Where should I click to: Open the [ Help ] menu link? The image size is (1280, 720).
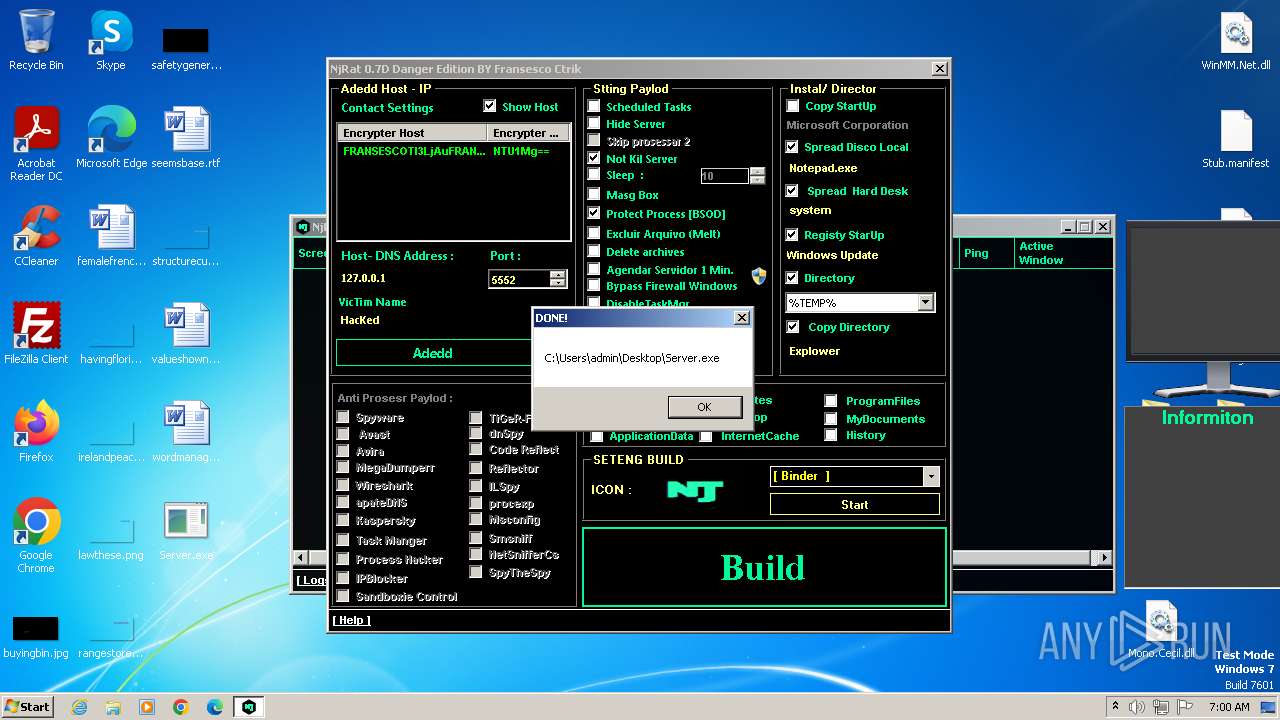[x=351, y=620]
